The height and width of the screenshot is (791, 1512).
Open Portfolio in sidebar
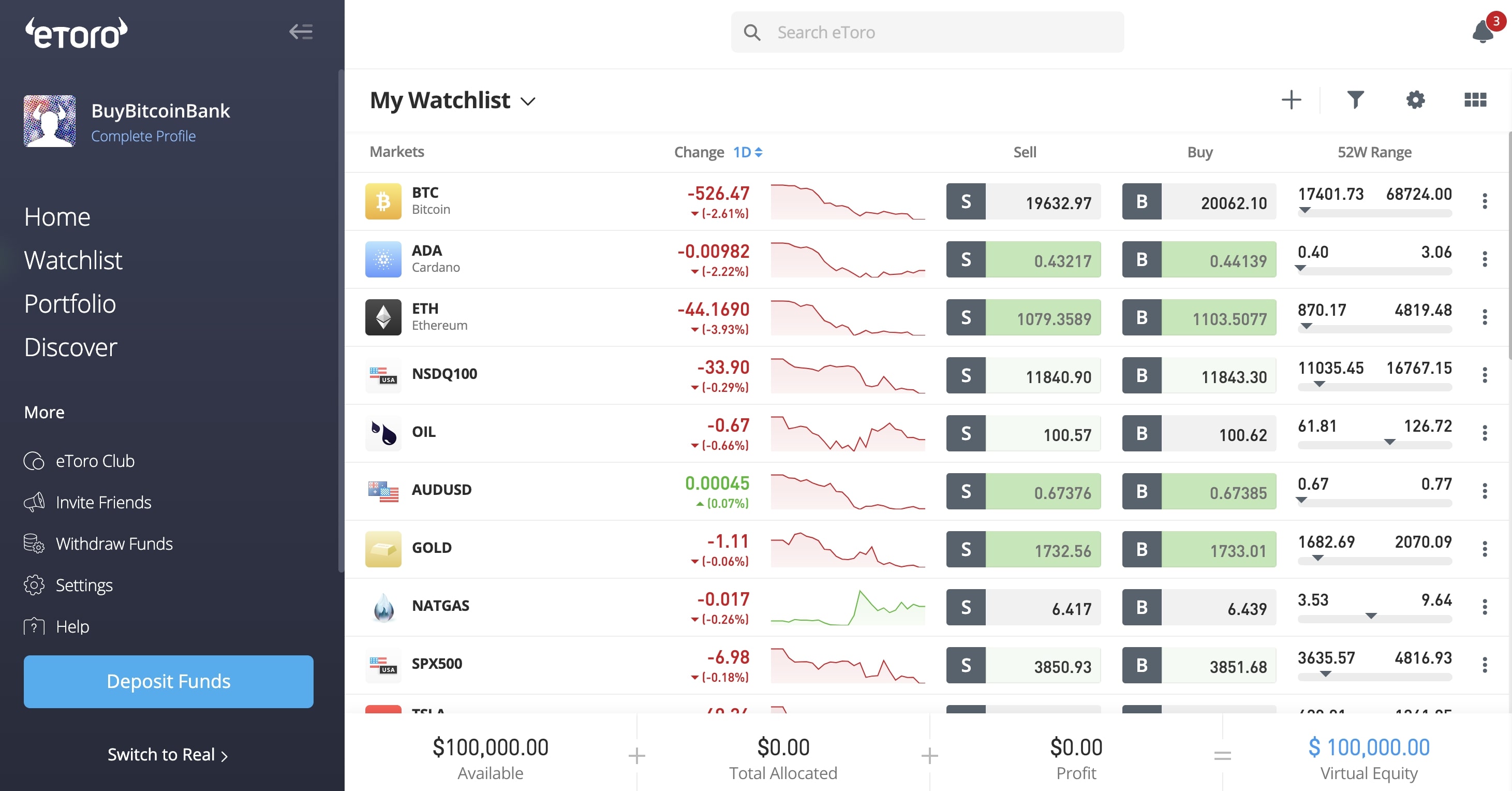coord(70,304)
